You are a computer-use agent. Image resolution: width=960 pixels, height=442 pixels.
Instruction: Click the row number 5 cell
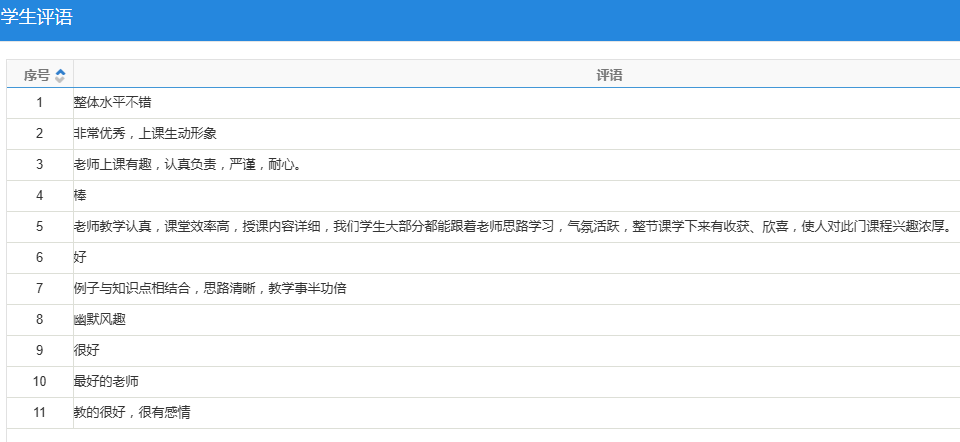39,226
